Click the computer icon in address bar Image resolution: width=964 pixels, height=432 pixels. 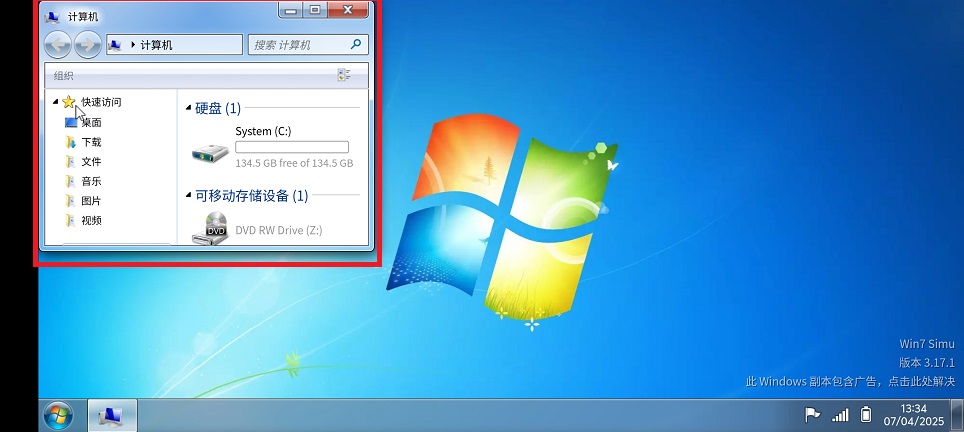coord(114,45)
